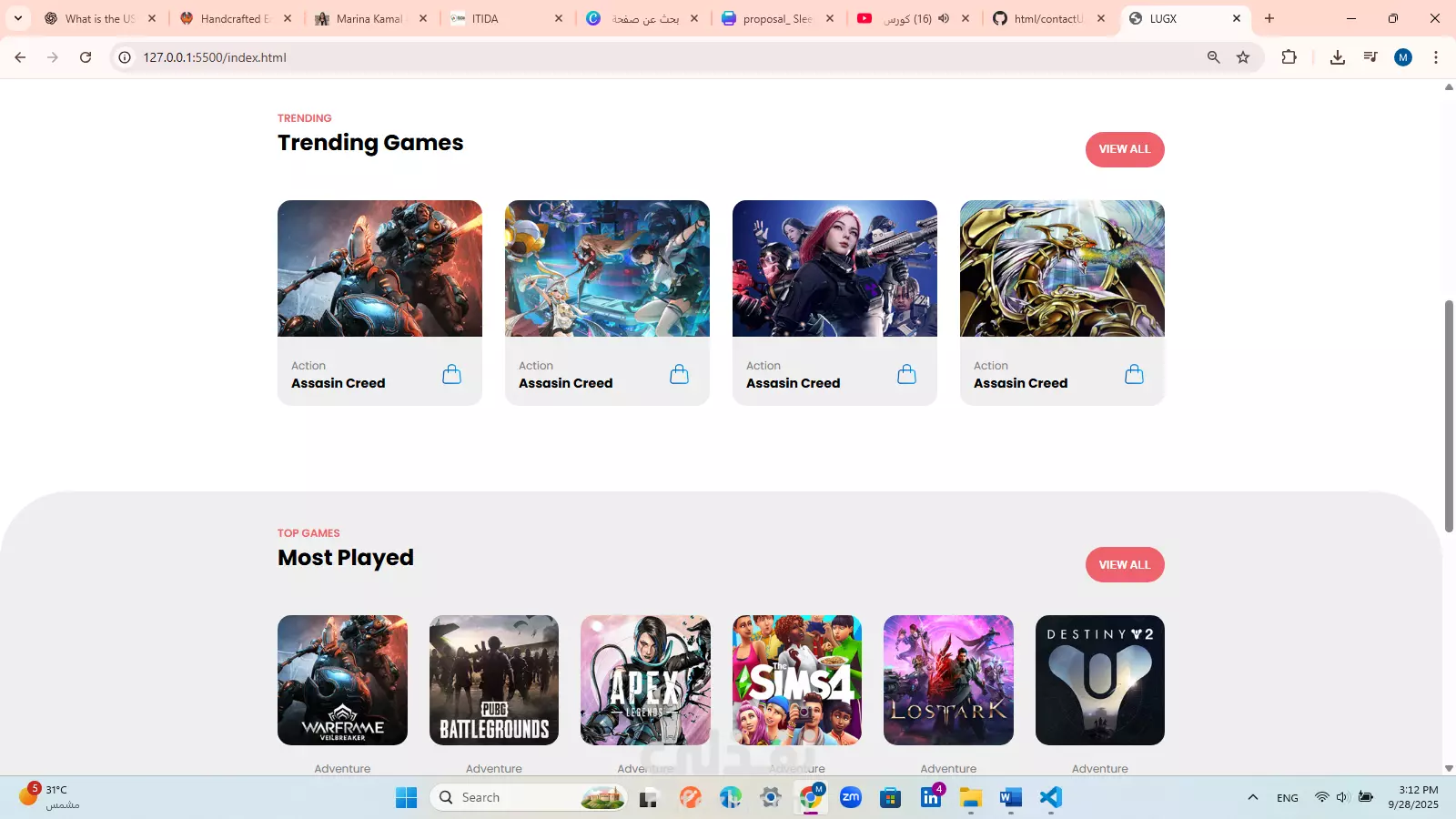1456x819 pixels.
Task: Open Apex Legends in Most Played
Action: [x=645, y=680]
